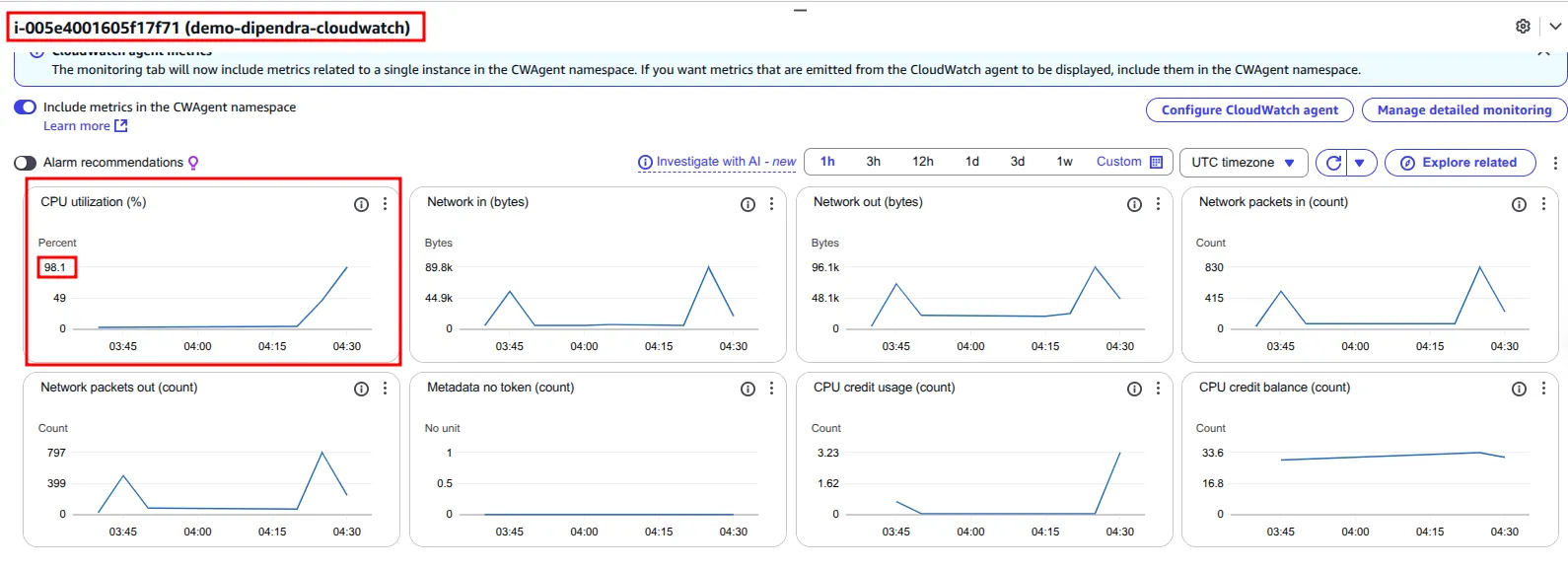
Task: Show info for Network in (bytes)
Action: [748, 204]
